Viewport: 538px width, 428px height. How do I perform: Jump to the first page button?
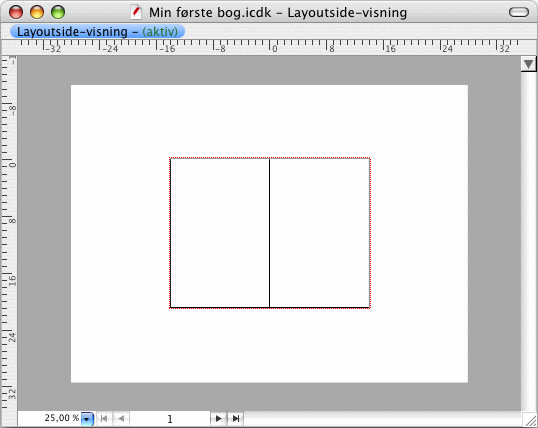pyautogui.click(x=104, y=418)
